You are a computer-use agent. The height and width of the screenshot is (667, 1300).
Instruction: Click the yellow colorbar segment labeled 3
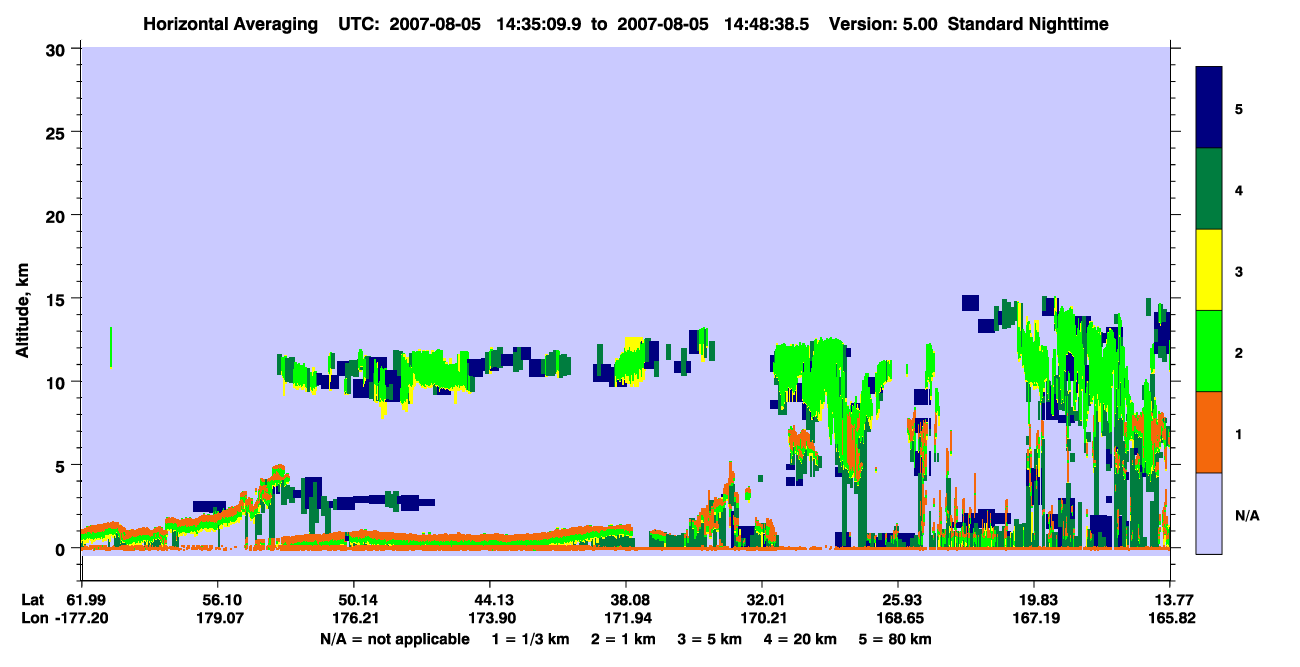pos(1209,270)
